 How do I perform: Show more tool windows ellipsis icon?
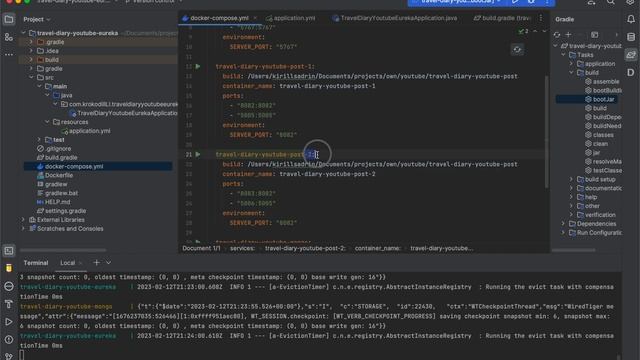[x=9, y=54]
